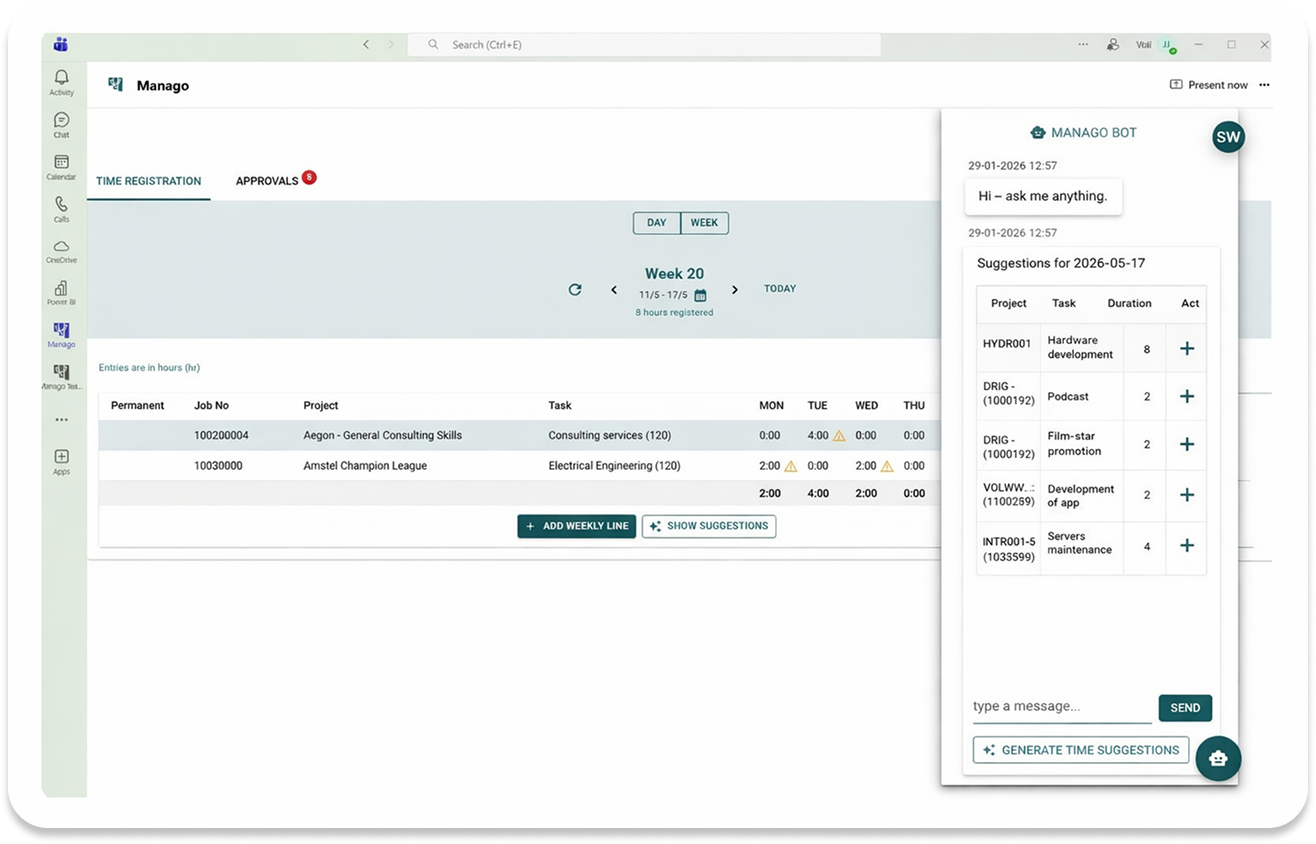Click the Monday 2:00 cell for Amstel
The image size is (1316, 844).
[770, 466]
